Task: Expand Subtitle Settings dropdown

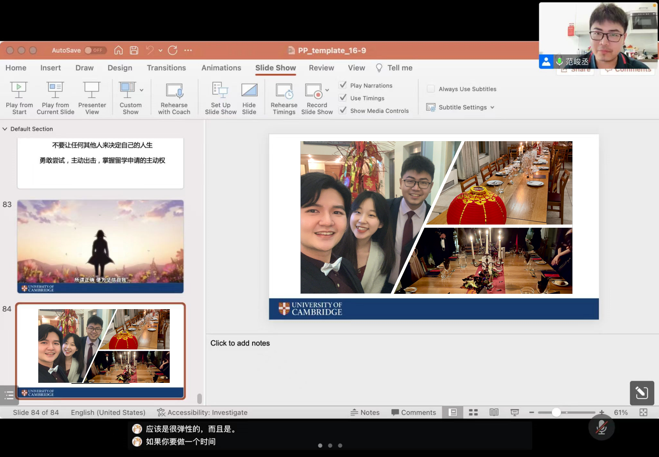Action: (x=492, y=108)
